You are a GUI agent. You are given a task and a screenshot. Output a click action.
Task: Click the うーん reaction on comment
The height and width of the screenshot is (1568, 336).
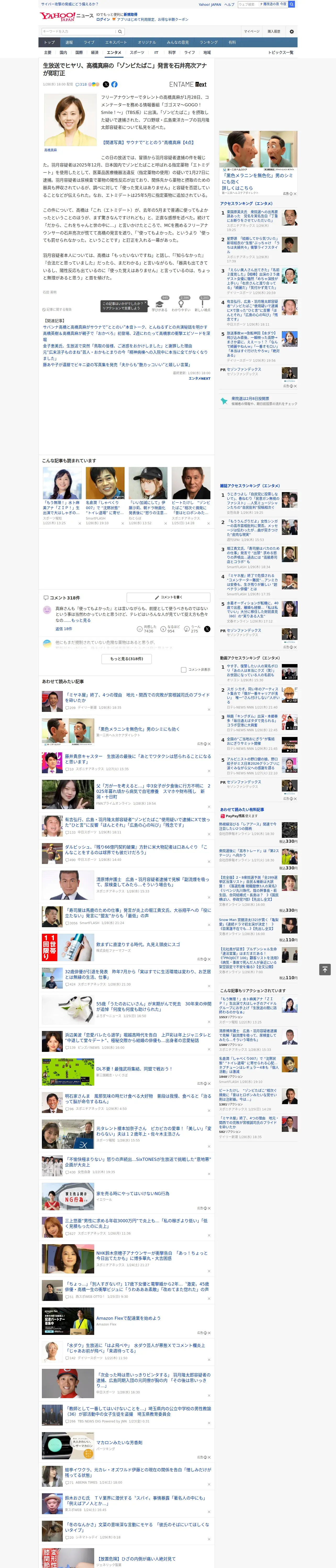192,629
